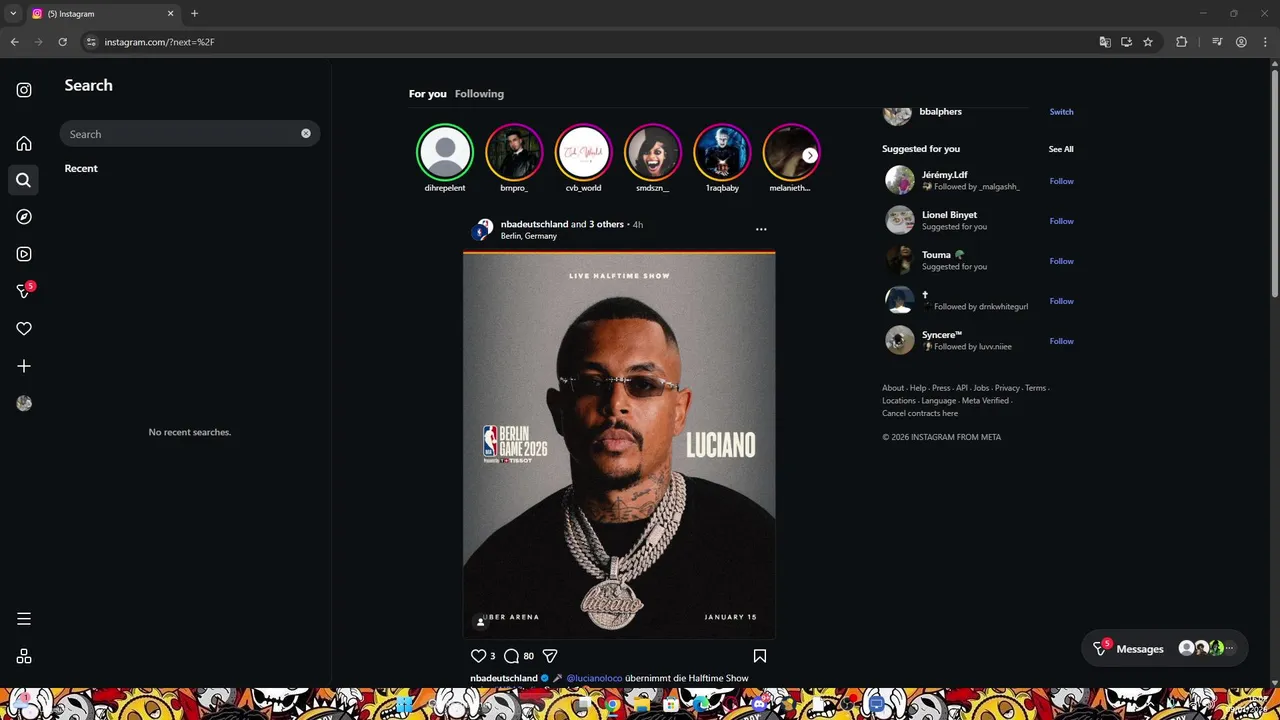
Task: Open the 'Berlin, Germany' location link
Action: coord(529,236)
